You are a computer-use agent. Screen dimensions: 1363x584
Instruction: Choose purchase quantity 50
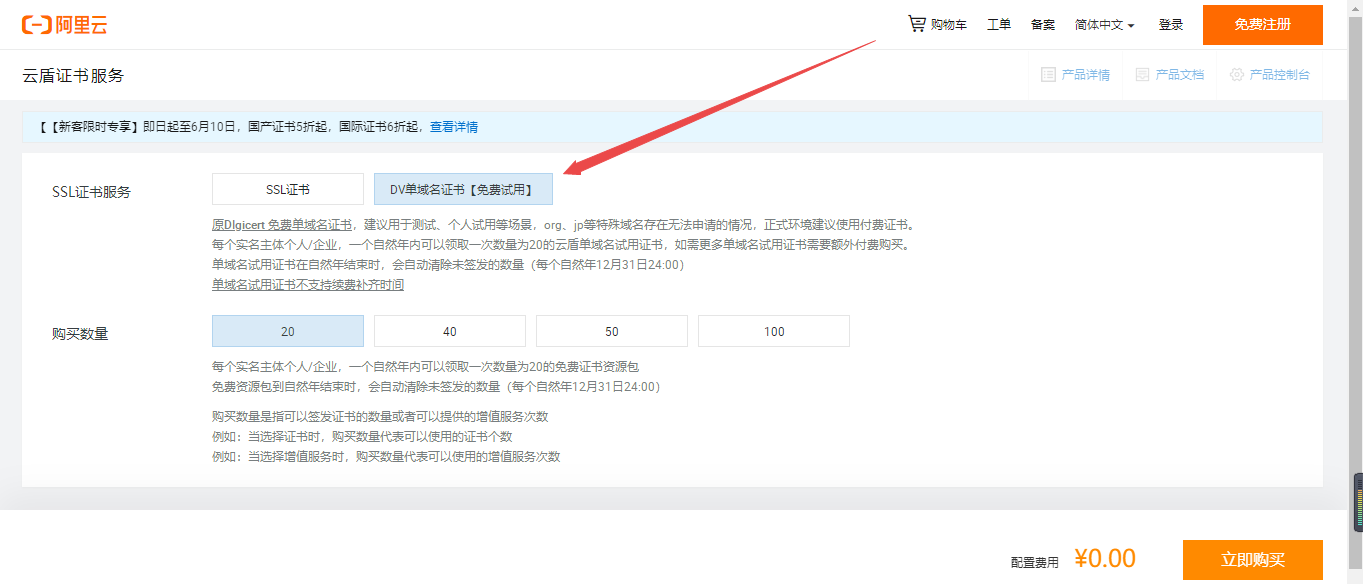click(612, 331)
